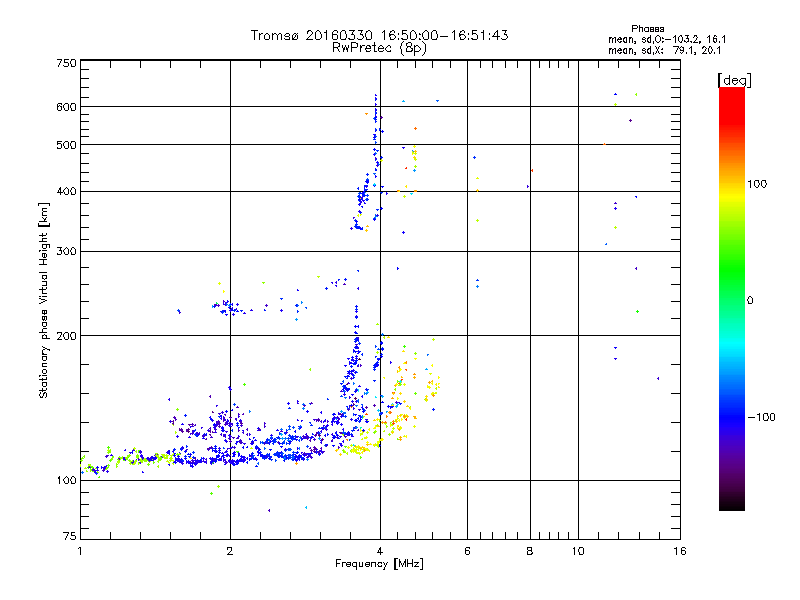The height and width of the screenshot is (600, 800).
Task: Click the 'mean, sd,O:-103.2, 16.1' line
Action: (667, 39)
